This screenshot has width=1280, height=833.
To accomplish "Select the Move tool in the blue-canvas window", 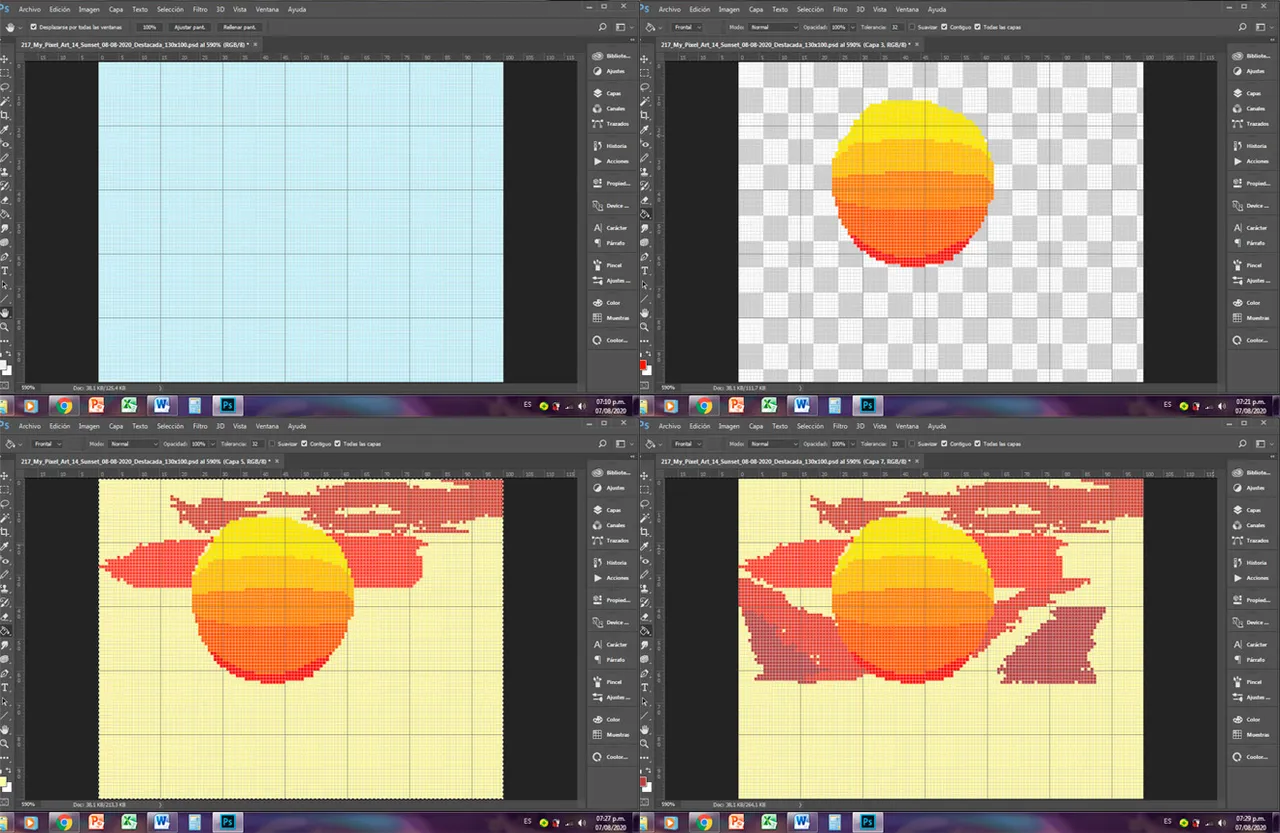I will (5, 59).
